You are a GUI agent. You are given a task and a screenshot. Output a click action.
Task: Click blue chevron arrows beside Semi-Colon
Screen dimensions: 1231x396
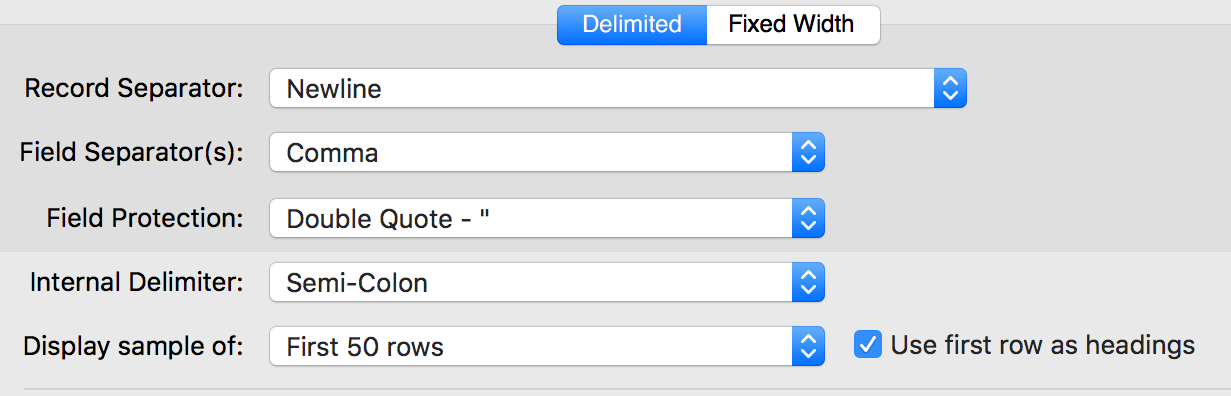click(x=808, y=283)
